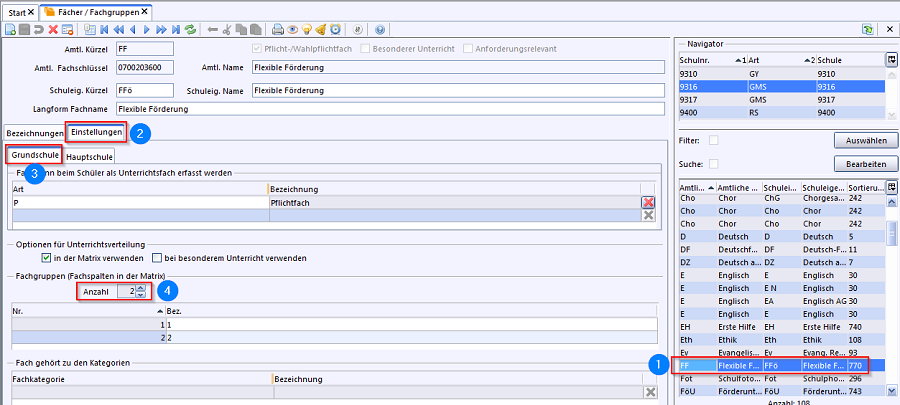
Task: Toggle Pflicht-/Wahlpflichtfach checkbox
Action: (x=257, y=49)
